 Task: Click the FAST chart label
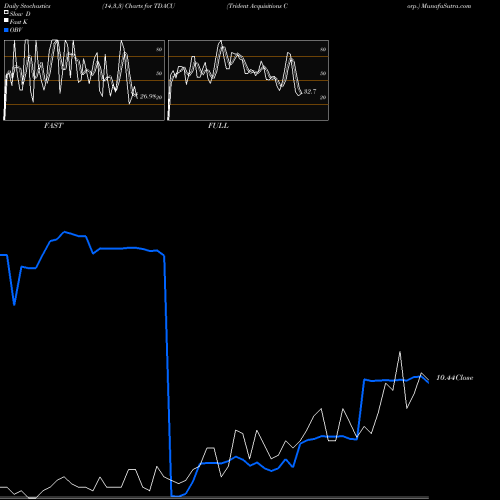click(x=53, y=126)
